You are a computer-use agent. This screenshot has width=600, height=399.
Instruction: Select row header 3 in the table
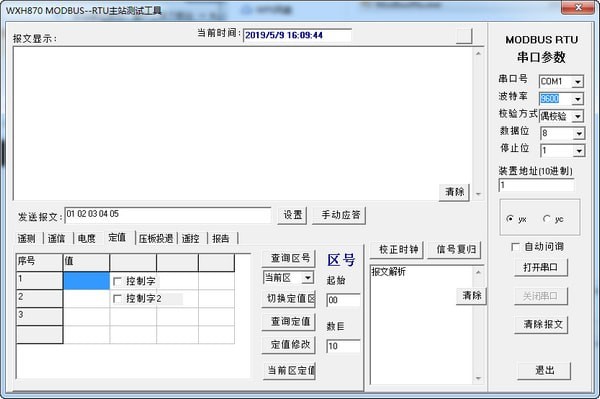point(39,317)
